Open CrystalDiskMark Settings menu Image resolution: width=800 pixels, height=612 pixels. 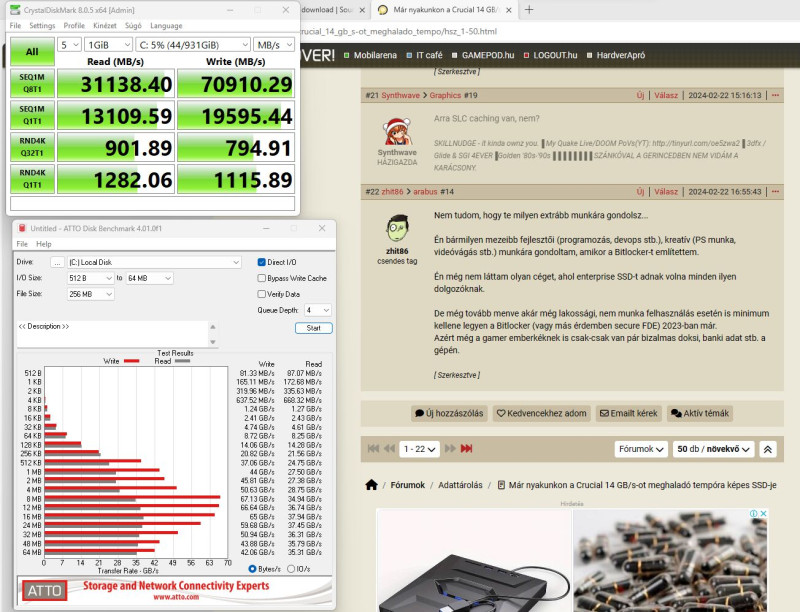point(42,26)
